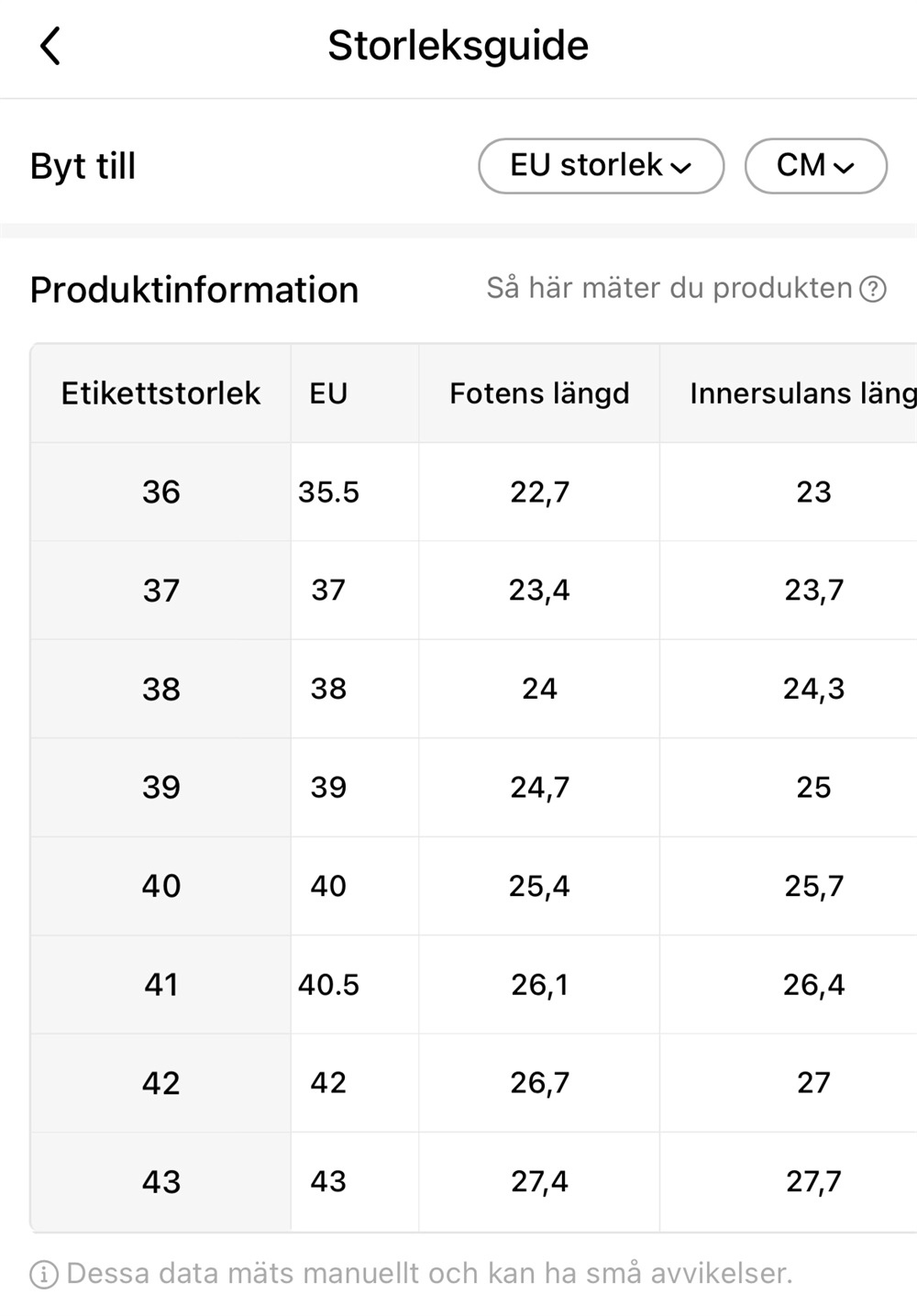Tap the info icon beside the disclaimer
Screen dimensions: 917x1316
(x=44, y=1274)
